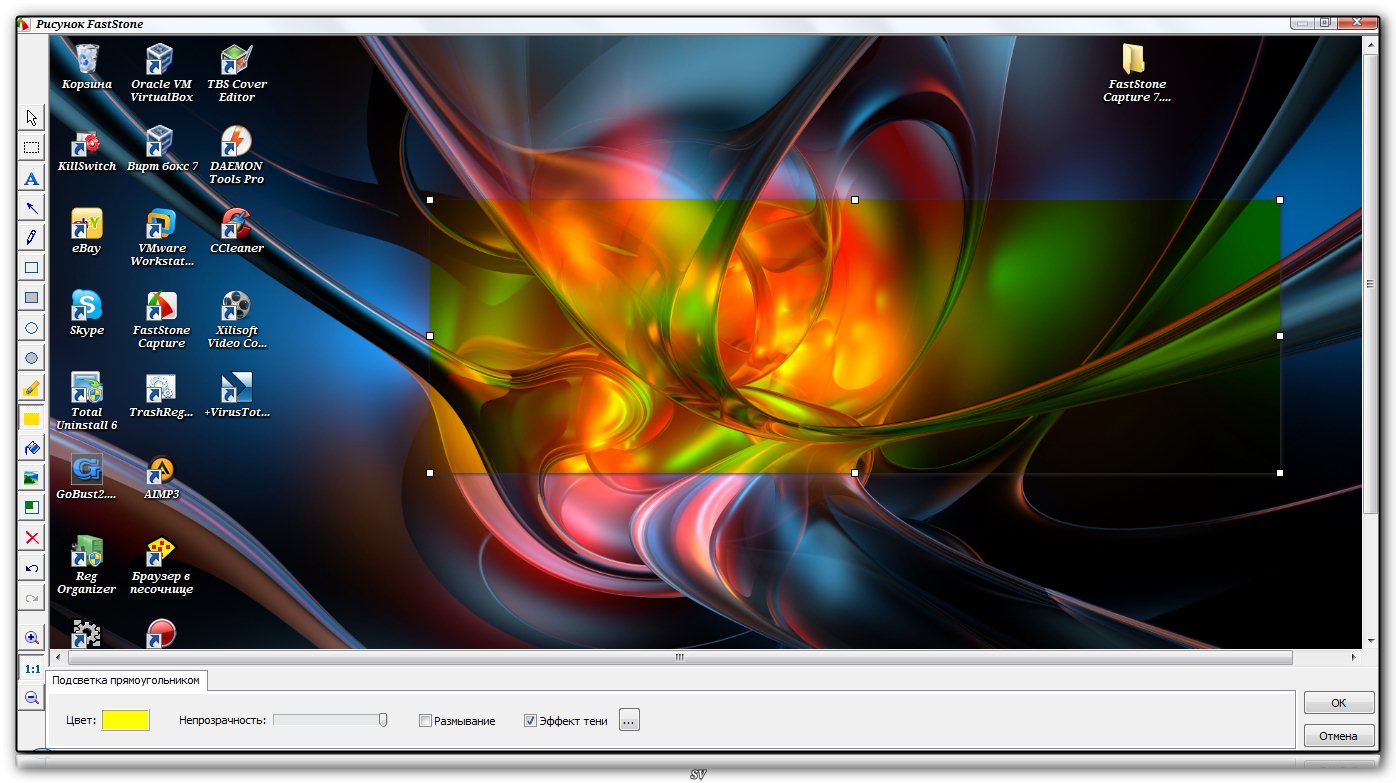Activate the yellow highlighter marker tool

pos(32,388)
